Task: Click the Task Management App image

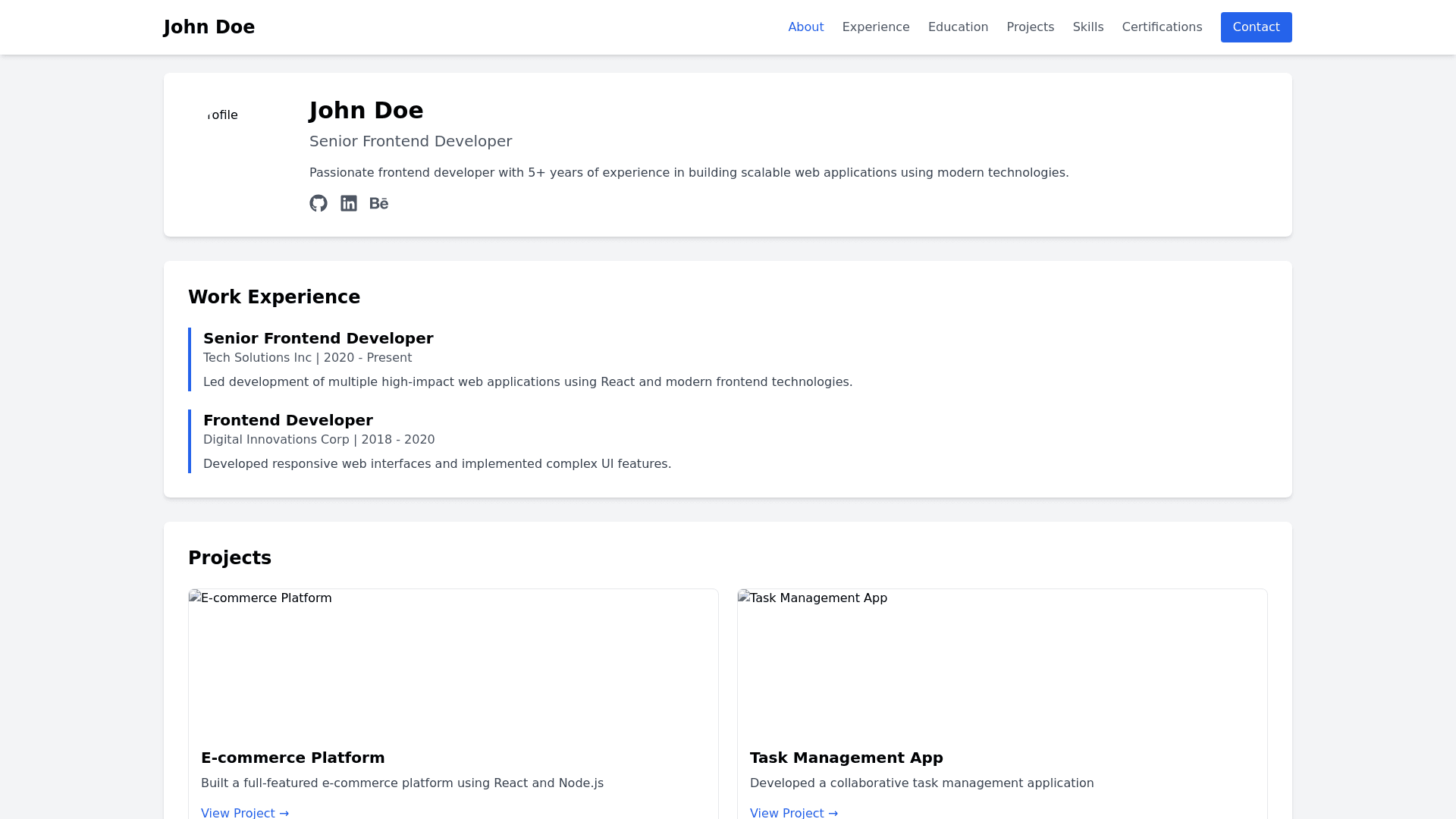Action: pyautogui.click(x=1002, y=661)
